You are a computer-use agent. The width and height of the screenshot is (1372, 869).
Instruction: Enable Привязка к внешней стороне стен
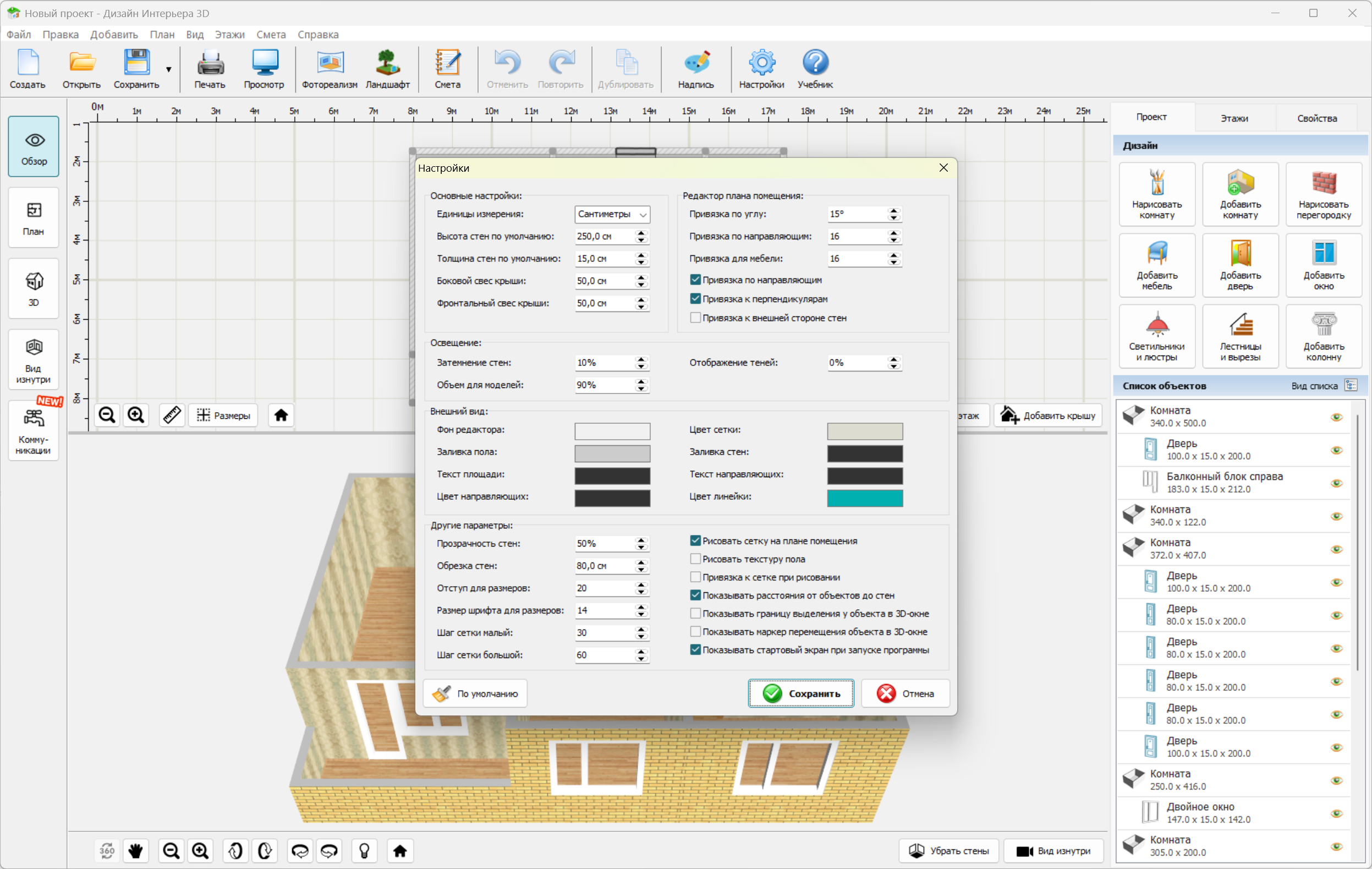click(x=695, y=318)
